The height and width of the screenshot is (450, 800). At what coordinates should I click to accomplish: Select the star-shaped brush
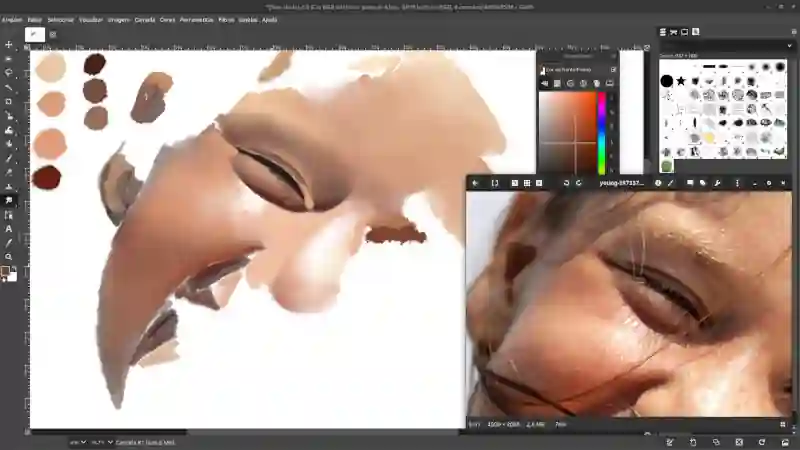[x=681, y=81]
